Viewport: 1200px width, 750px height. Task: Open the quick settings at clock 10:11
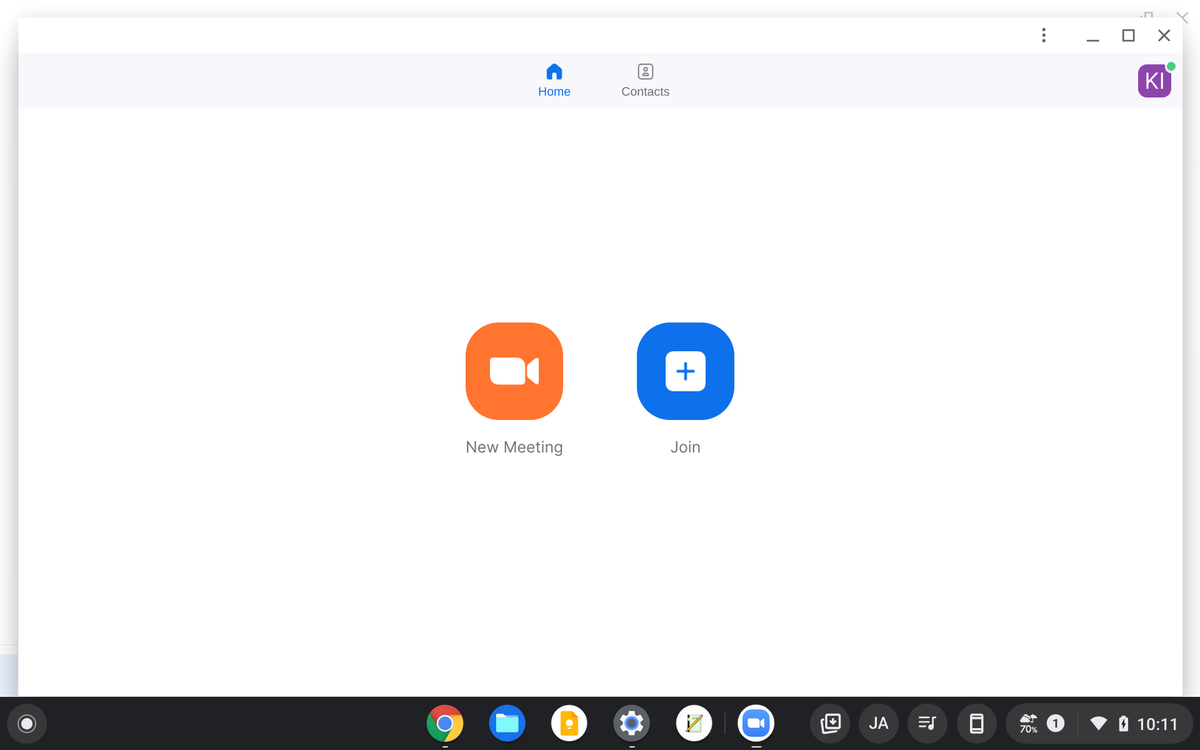(x=1137, y=723)
